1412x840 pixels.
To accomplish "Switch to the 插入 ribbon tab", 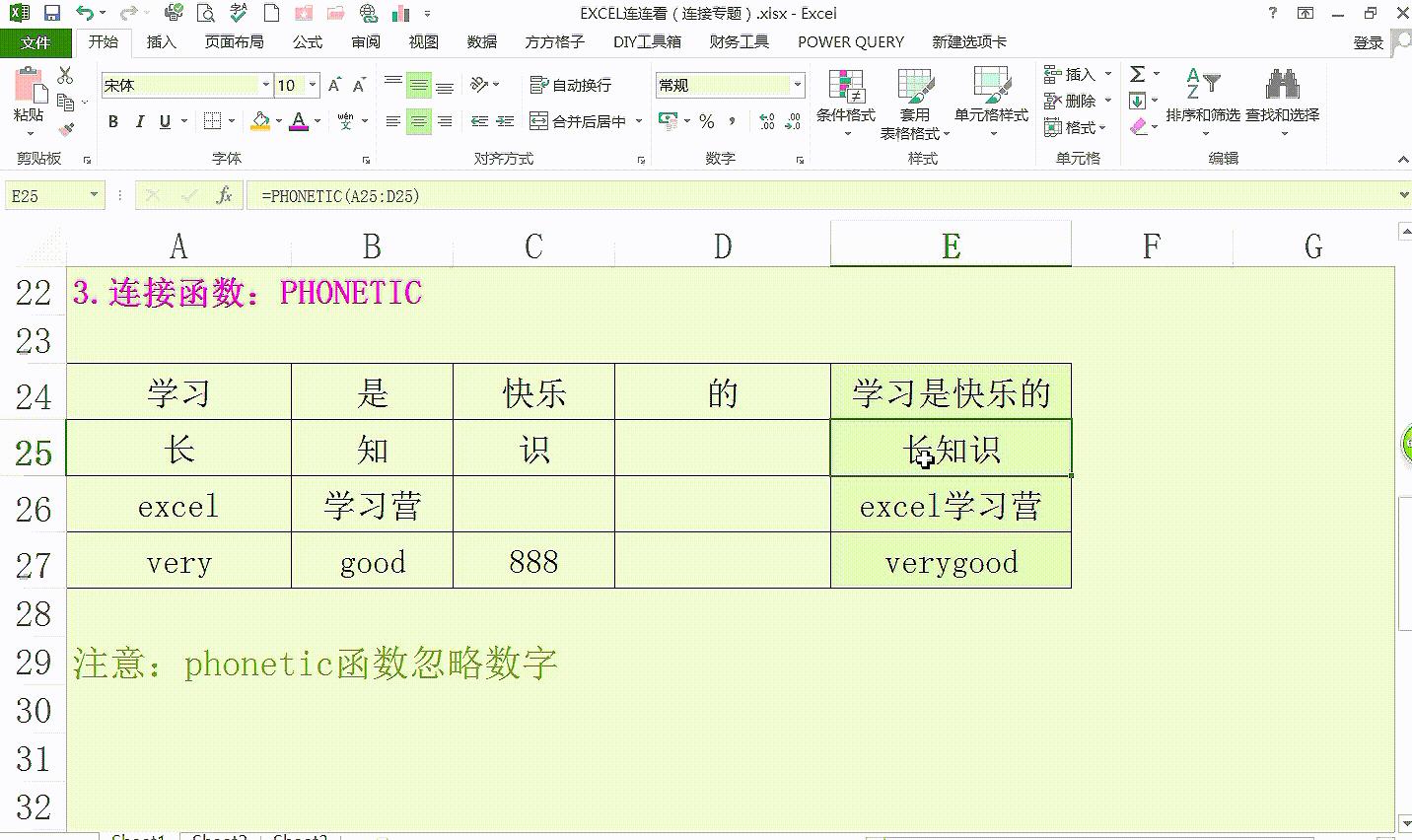I will (161, 41).
